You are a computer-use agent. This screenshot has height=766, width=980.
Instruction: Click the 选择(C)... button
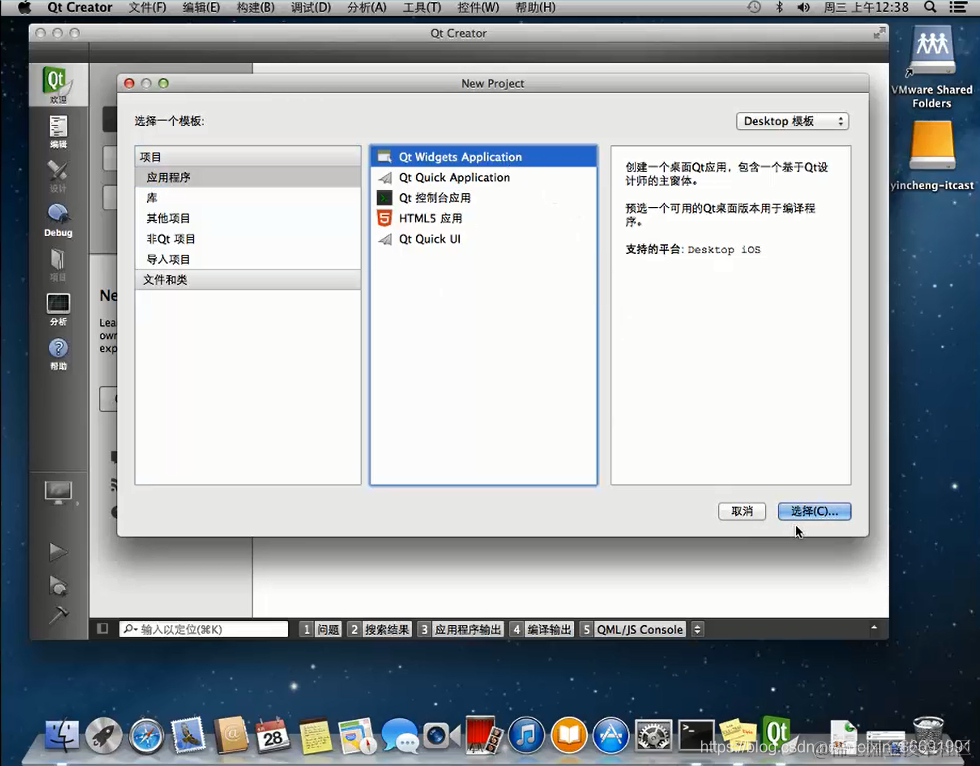tap(814, 511)
